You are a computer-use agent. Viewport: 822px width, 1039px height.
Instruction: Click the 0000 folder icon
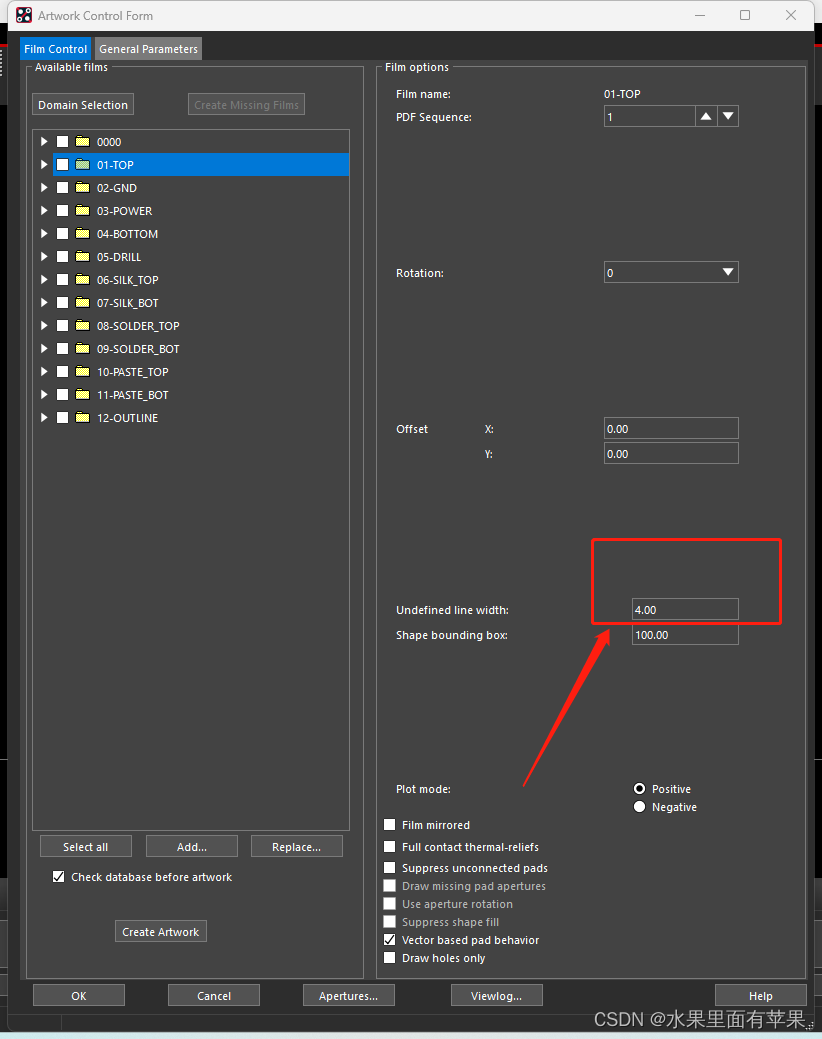tap(82, 142)
